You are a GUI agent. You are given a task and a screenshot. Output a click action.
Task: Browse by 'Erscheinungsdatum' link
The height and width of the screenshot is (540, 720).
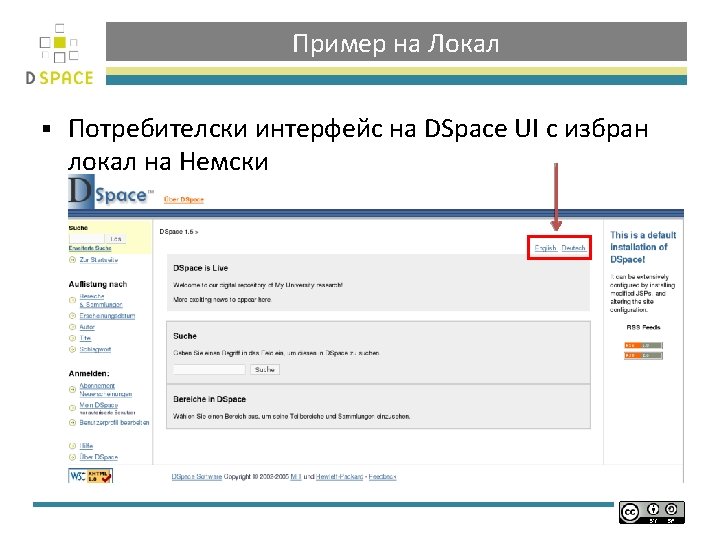pos(107,316)
